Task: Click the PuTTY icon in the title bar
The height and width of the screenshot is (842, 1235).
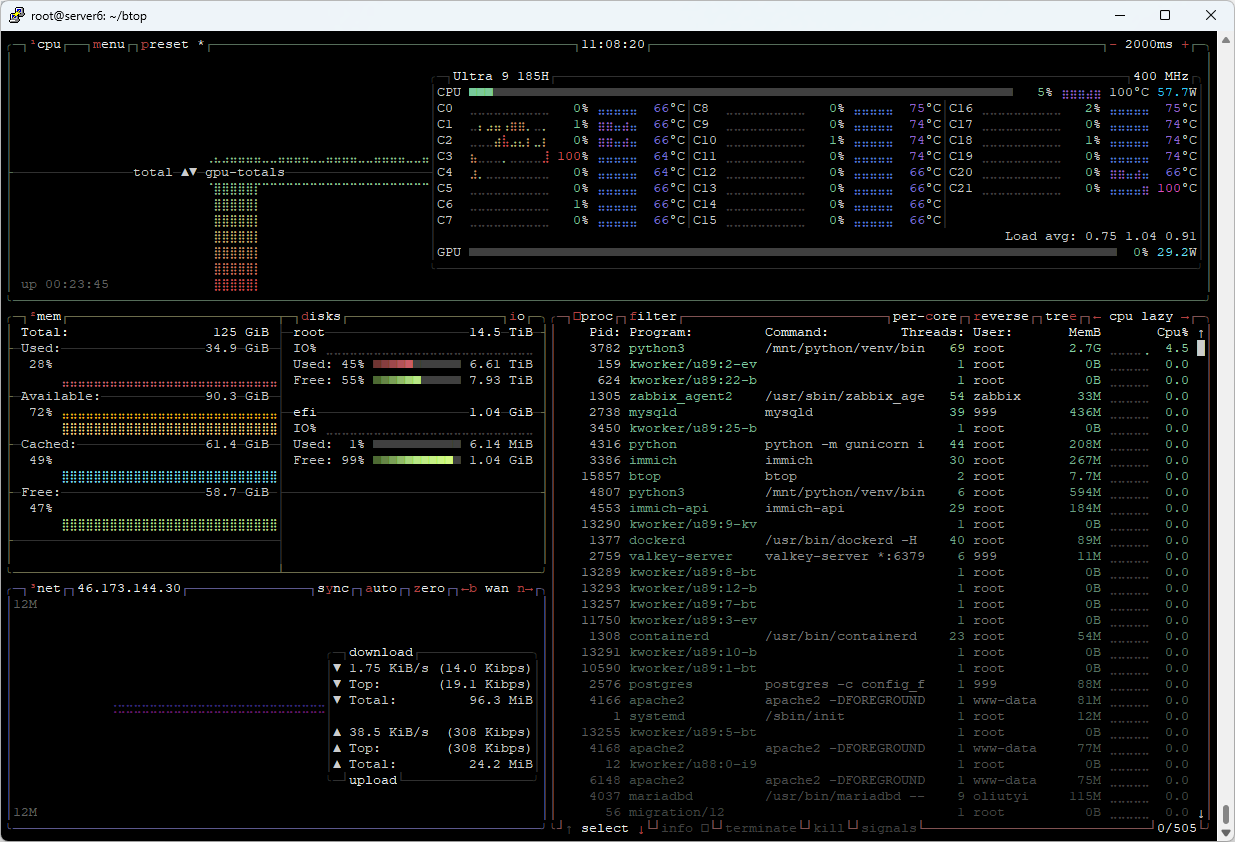Action: coord(17,16)
